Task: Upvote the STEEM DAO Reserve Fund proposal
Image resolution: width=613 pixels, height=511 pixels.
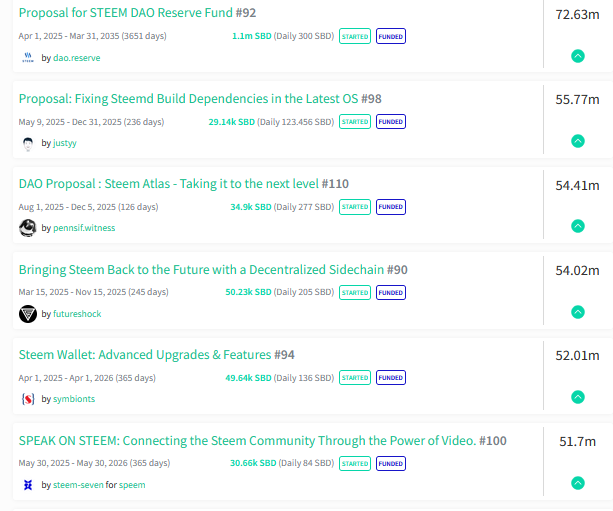Action: (x=577, y=56)
